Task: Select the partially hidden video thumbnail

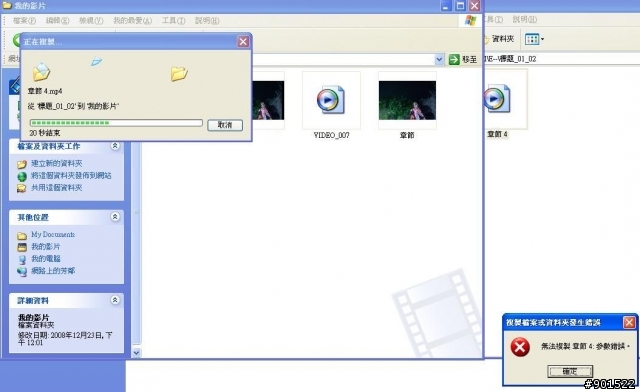Action: 268,100
